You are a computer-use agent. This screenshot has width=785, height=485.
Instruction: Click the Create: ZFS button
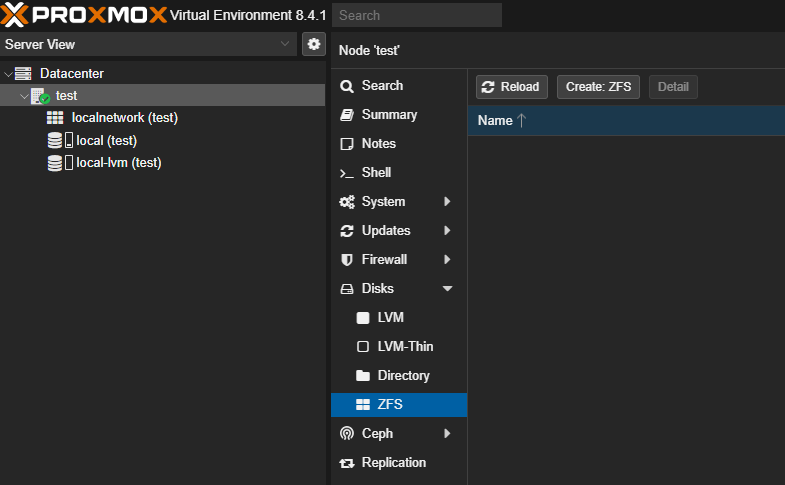coord(598,87)
